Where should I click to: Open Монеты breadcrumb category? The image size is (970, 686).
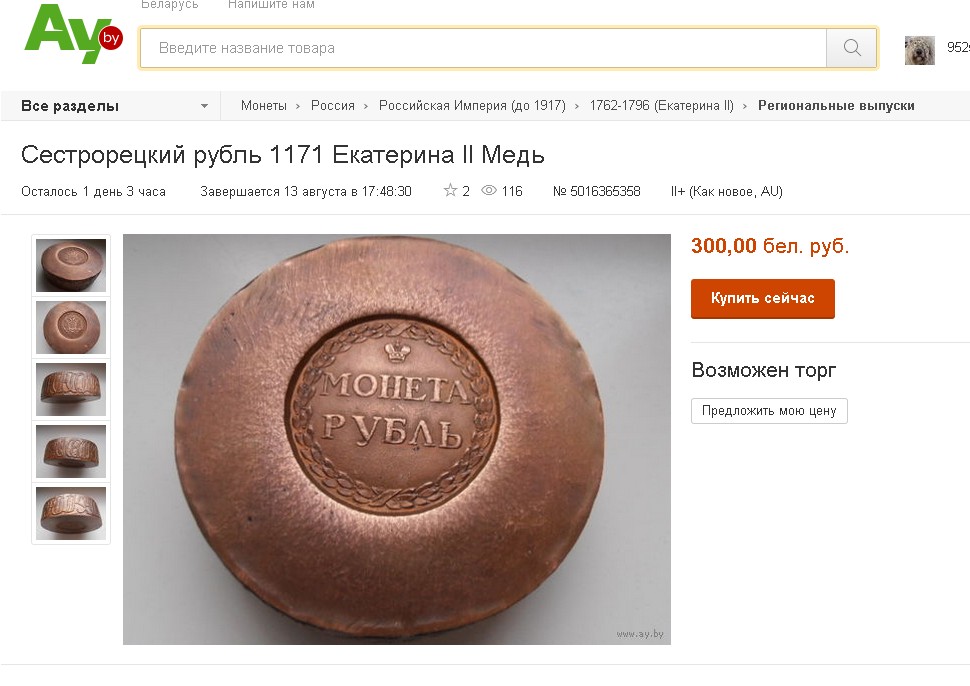(264, 106)
